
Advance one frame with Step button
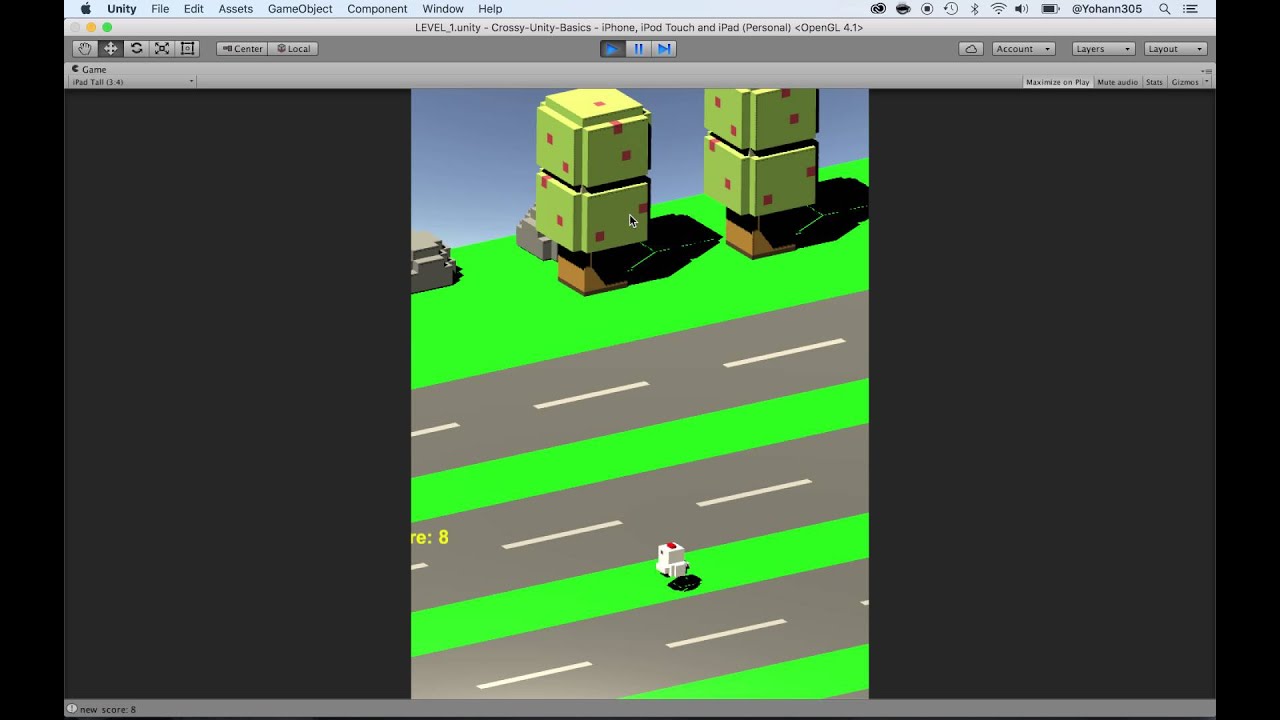tap(664, 48)
